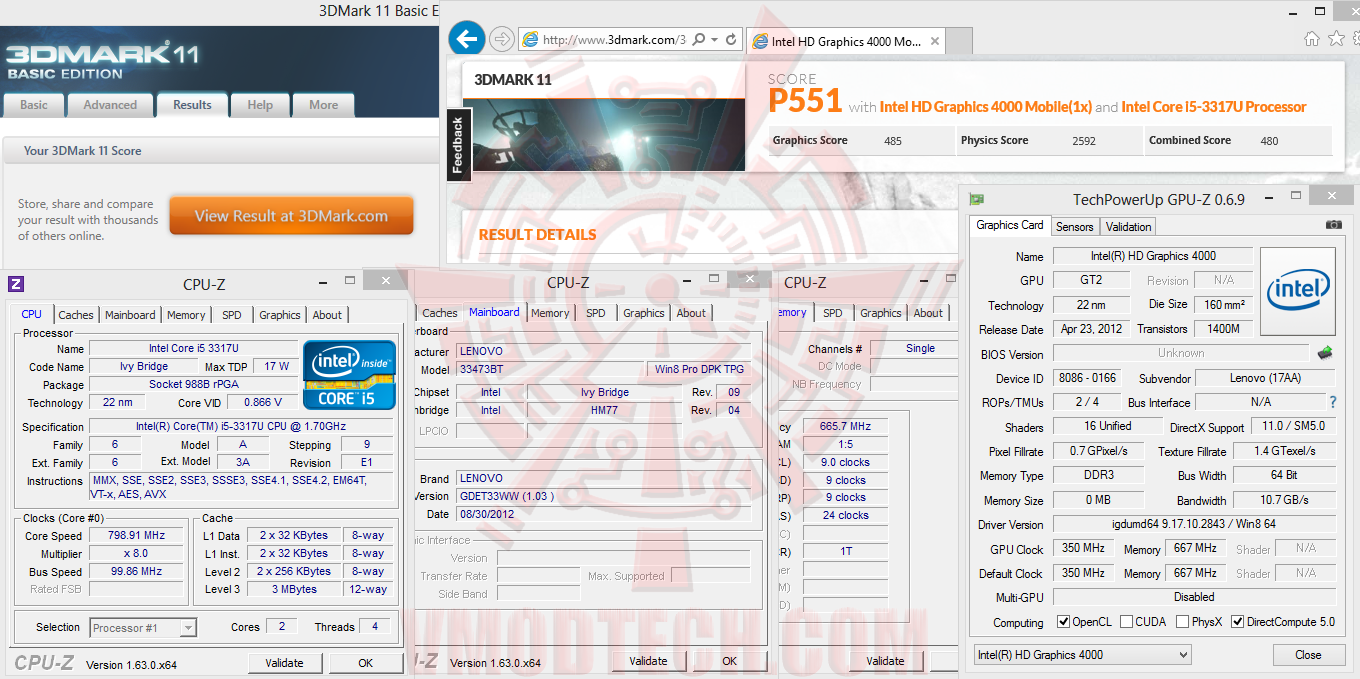
Task: Open the browser Favorites star
Action: point(1337,39)
